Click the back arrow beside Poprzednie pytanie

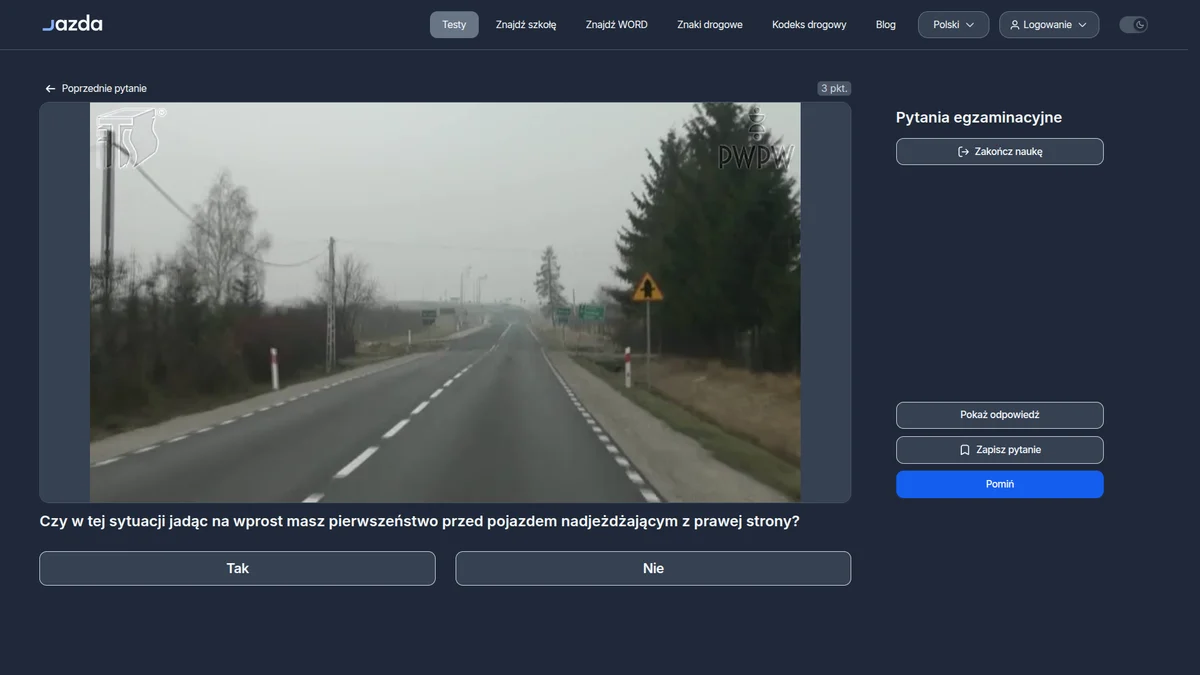50,89
